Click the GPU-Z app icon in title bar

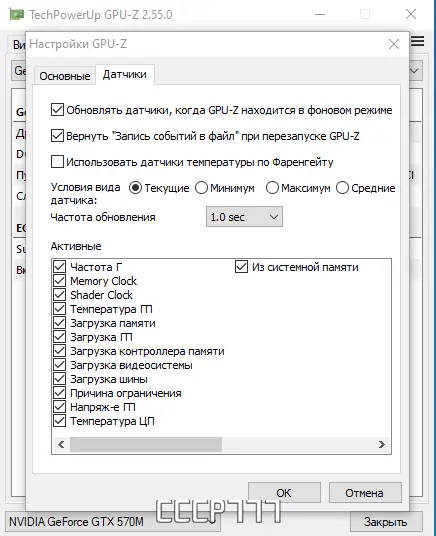(16, 15)
